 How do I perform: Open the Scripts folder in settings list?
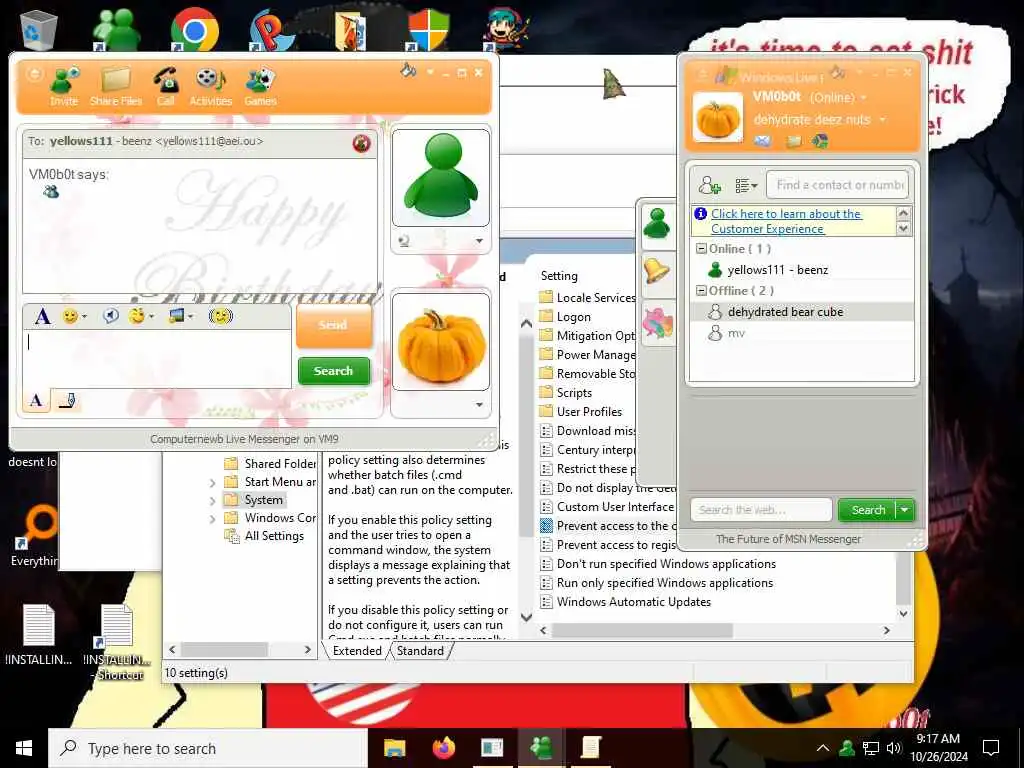[566, 393]
